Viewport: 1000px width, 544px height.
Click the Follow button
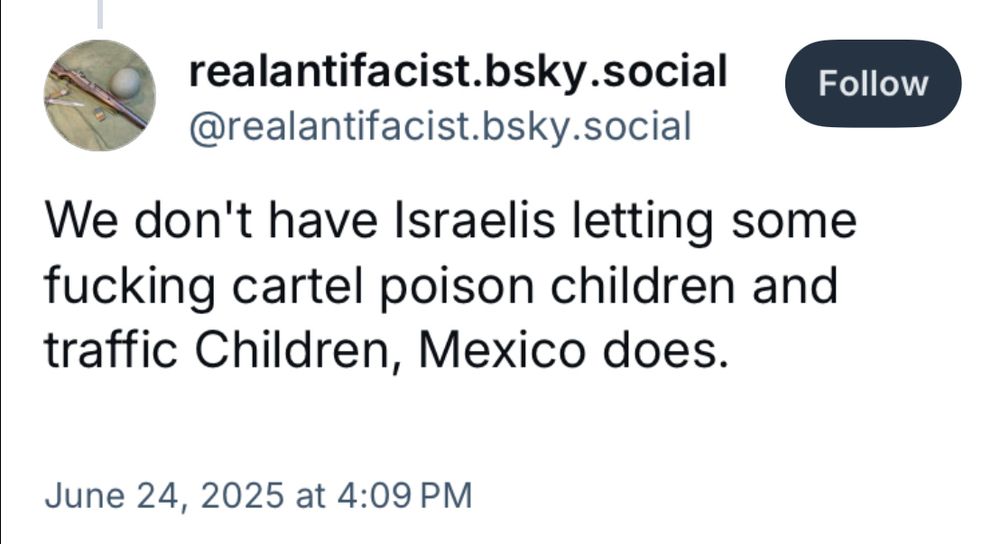click(x=873, y=84)
